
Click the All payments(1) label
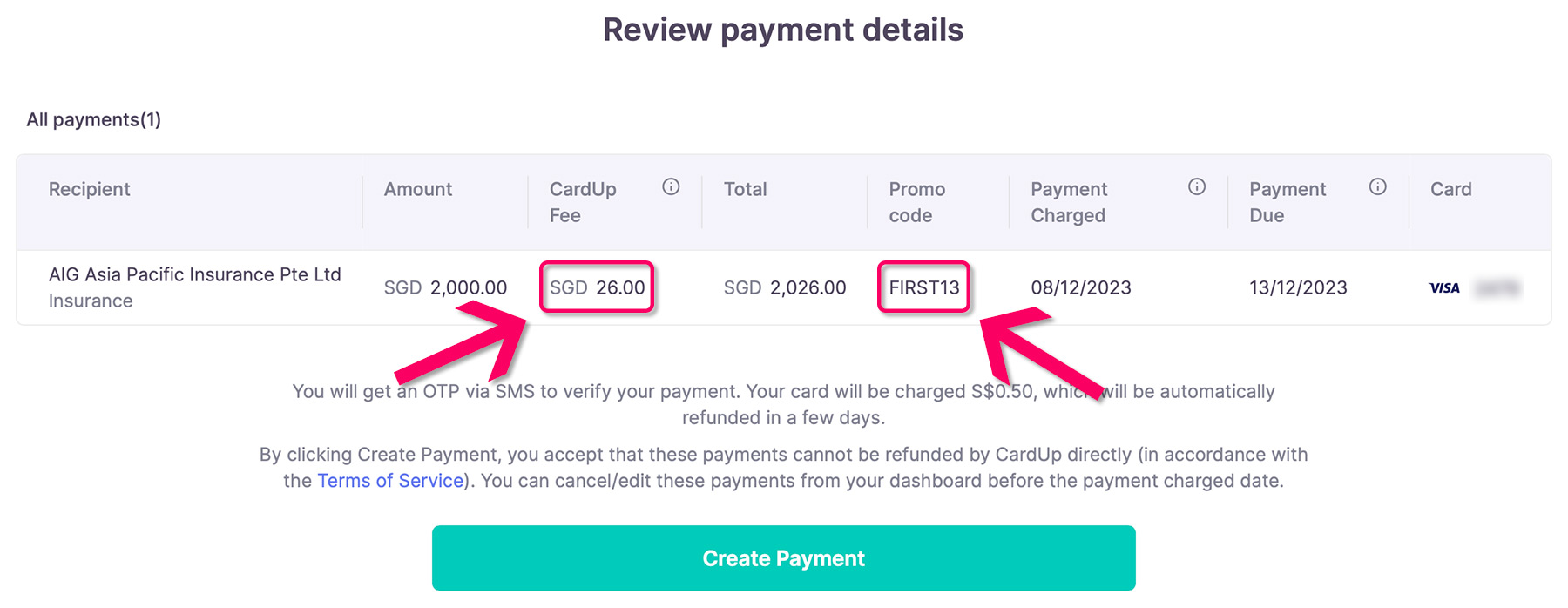click(93, 119)
